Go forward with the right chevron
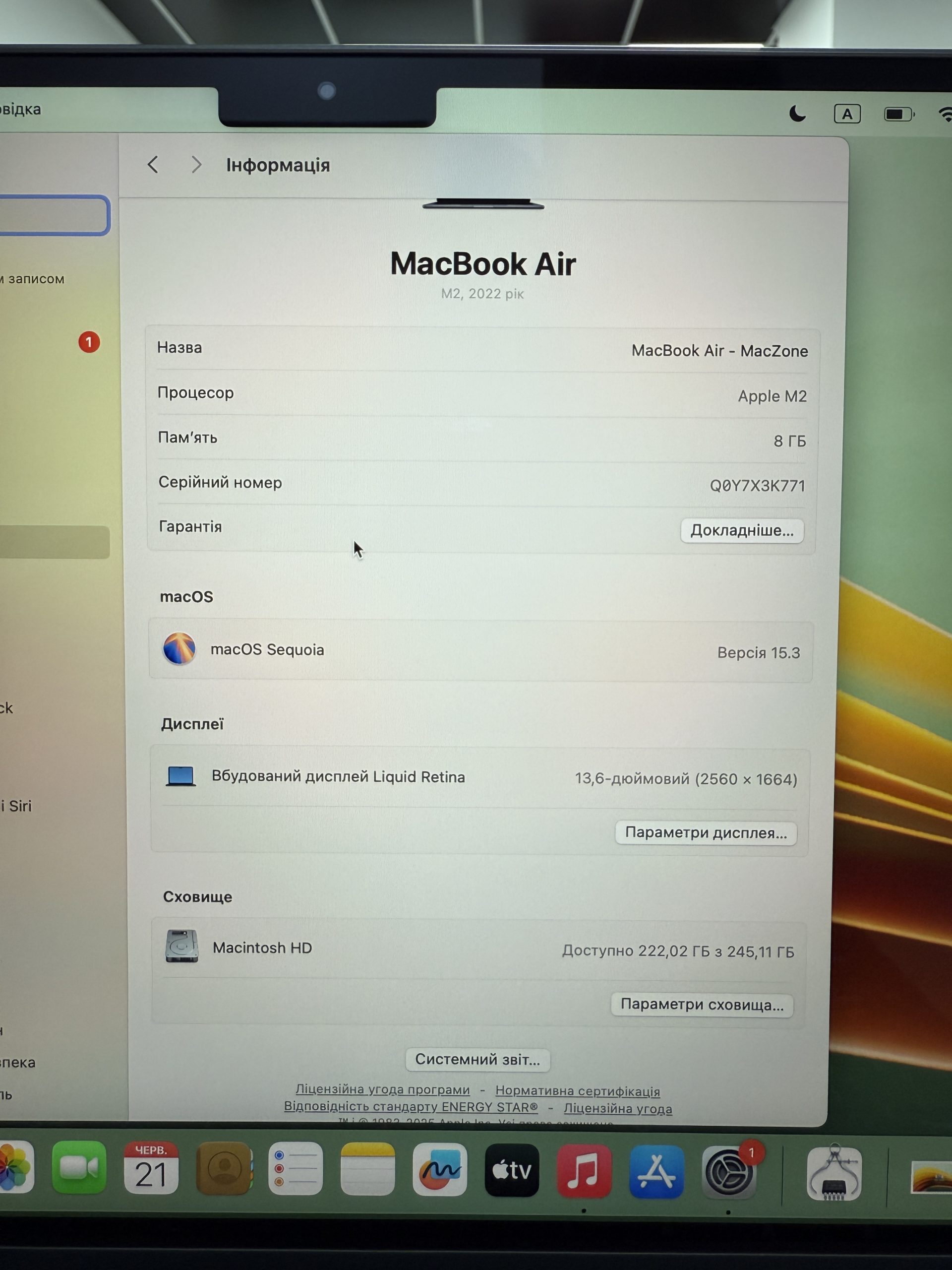The width and height of the screenshot is (952, 1270). click(x=196, y=165)
